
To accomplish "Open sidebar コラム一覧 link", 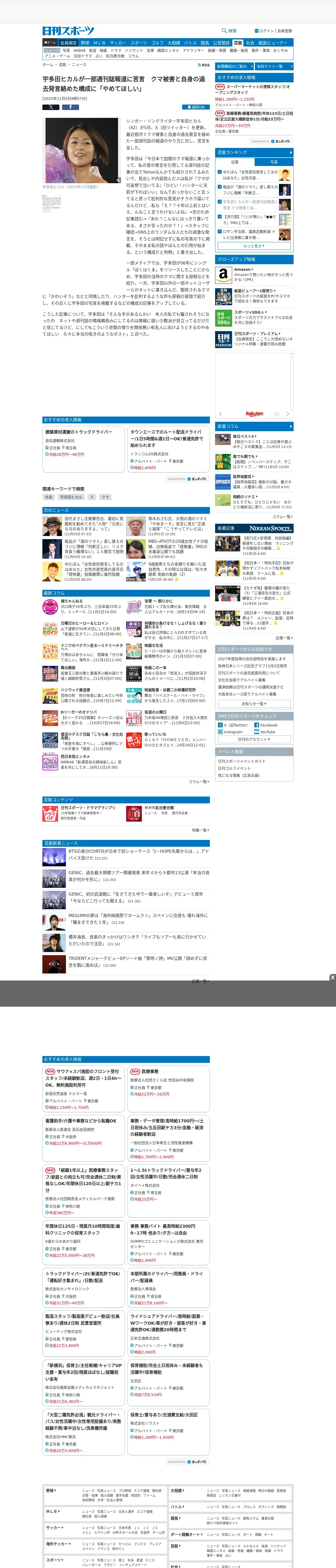I will click(282, 517).
